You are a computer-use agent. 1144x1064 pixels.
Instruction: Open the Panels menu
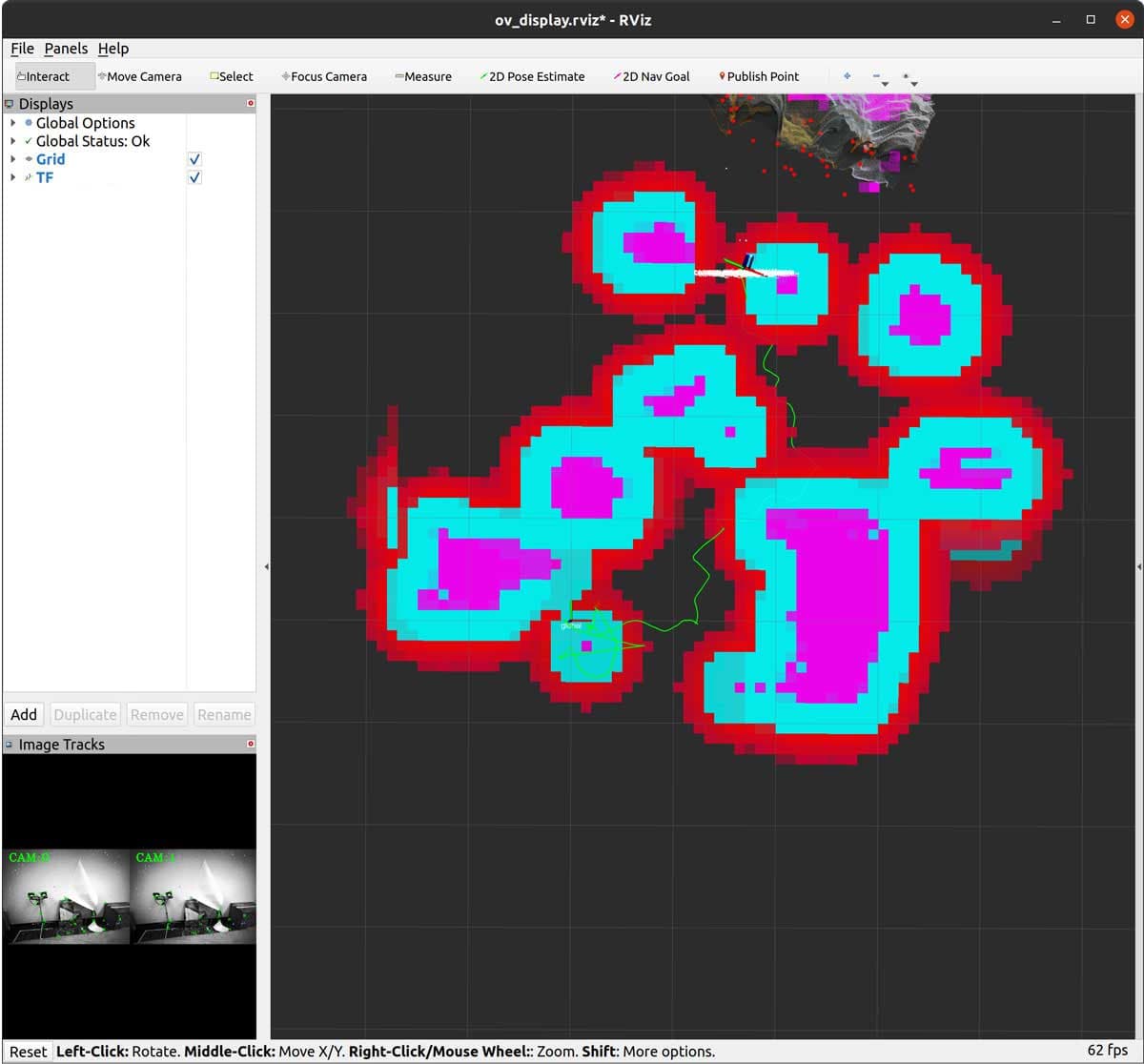(x=64, y=49)
